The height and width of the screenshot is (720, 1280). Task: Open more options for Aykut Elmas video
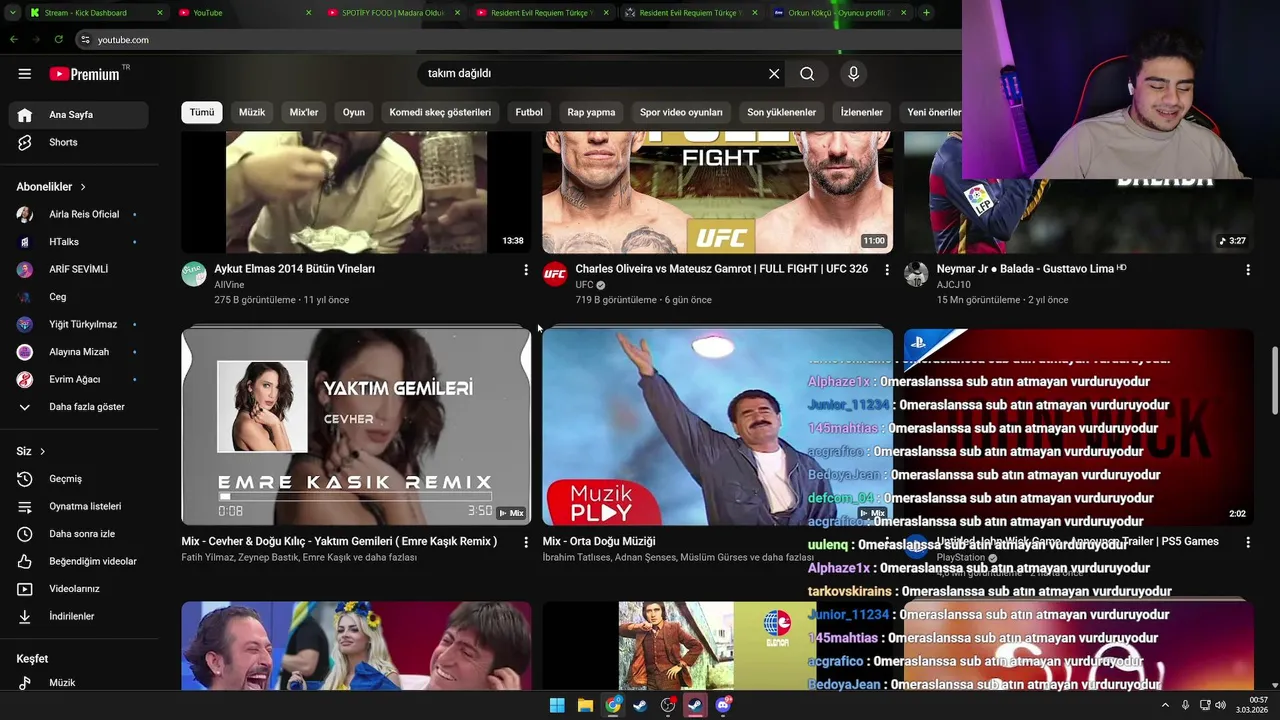coord(526,270)
